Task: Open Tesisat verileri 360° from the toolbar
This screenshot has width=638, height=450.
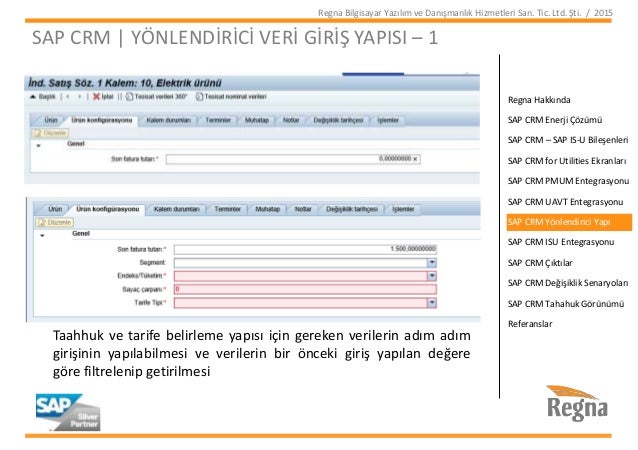Action: [157, 97]
